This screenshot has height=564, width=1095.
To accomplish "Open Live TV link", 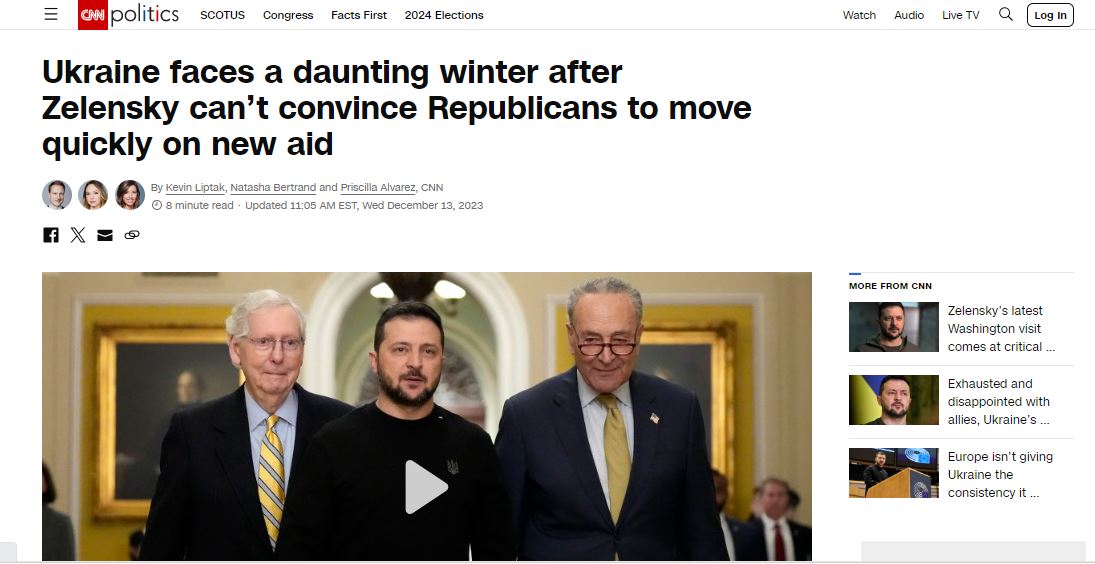I will click(x=960, y=15).
